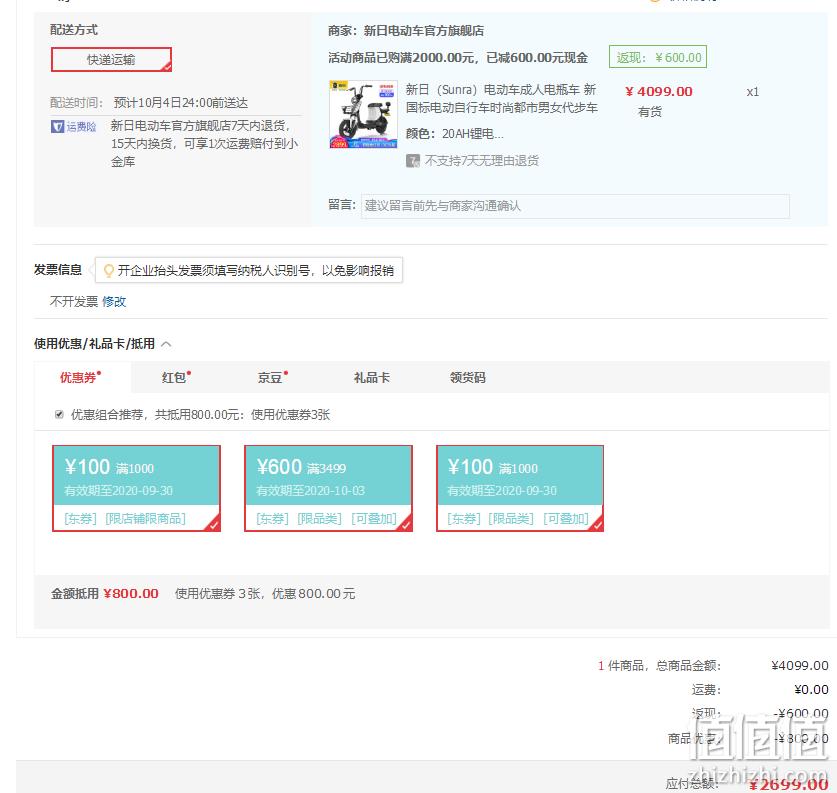
Task: Toggle the 优惠组合推荐 checkbox
Action: point(59,415)
